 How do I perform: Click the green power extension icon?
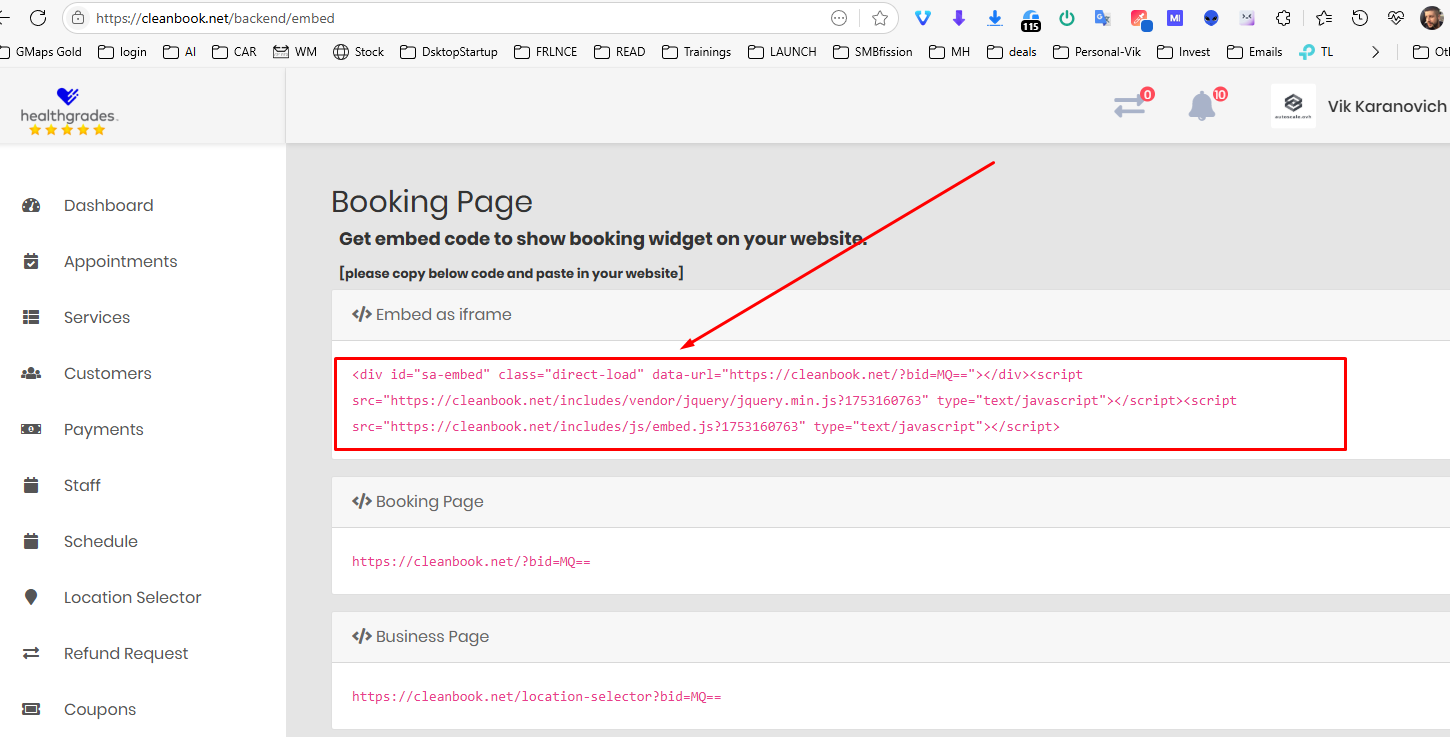click(1067, 18)
